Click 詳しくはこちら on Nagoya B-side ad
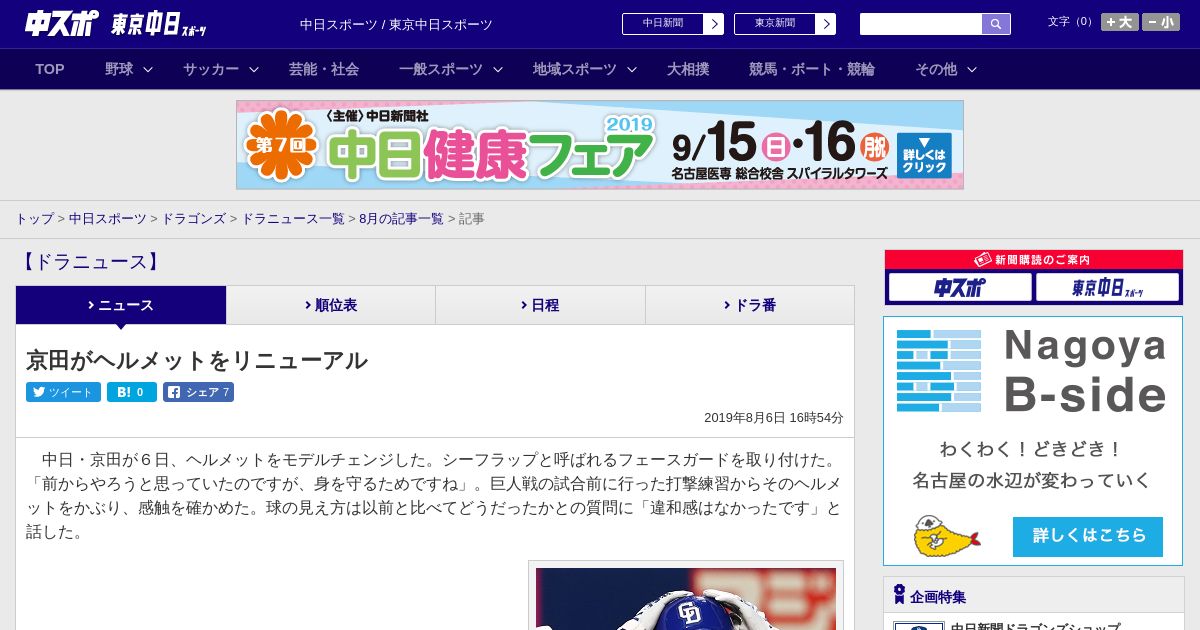The height and width of the screenshot is (630, 1200). click(1088, 536)
